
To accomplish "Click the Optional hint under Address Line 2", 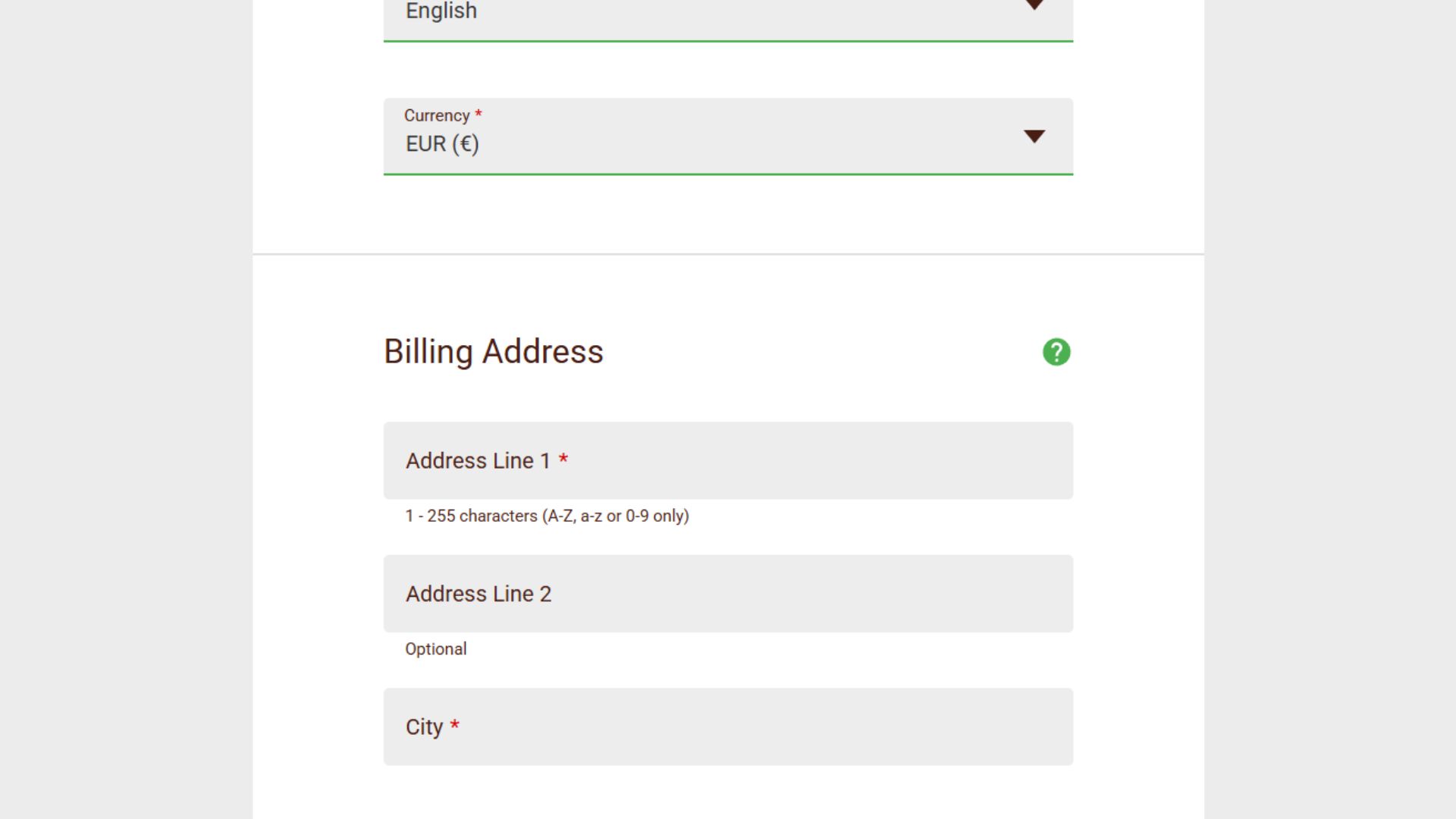I will 436,649.
